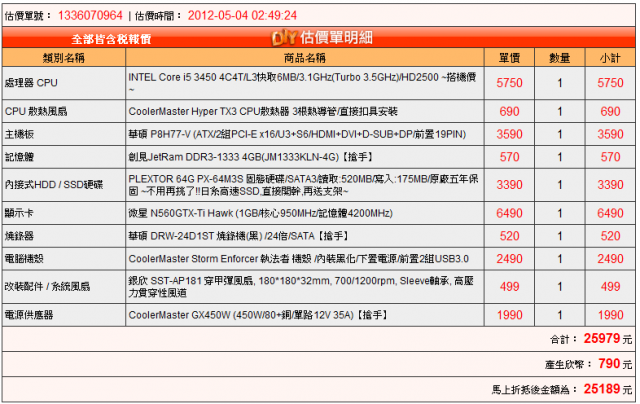Viewport: 640px width, 404px height.
Task: Click the PLEXTOR 64G PX-64M3S product name
Action: tap(303, 185)
